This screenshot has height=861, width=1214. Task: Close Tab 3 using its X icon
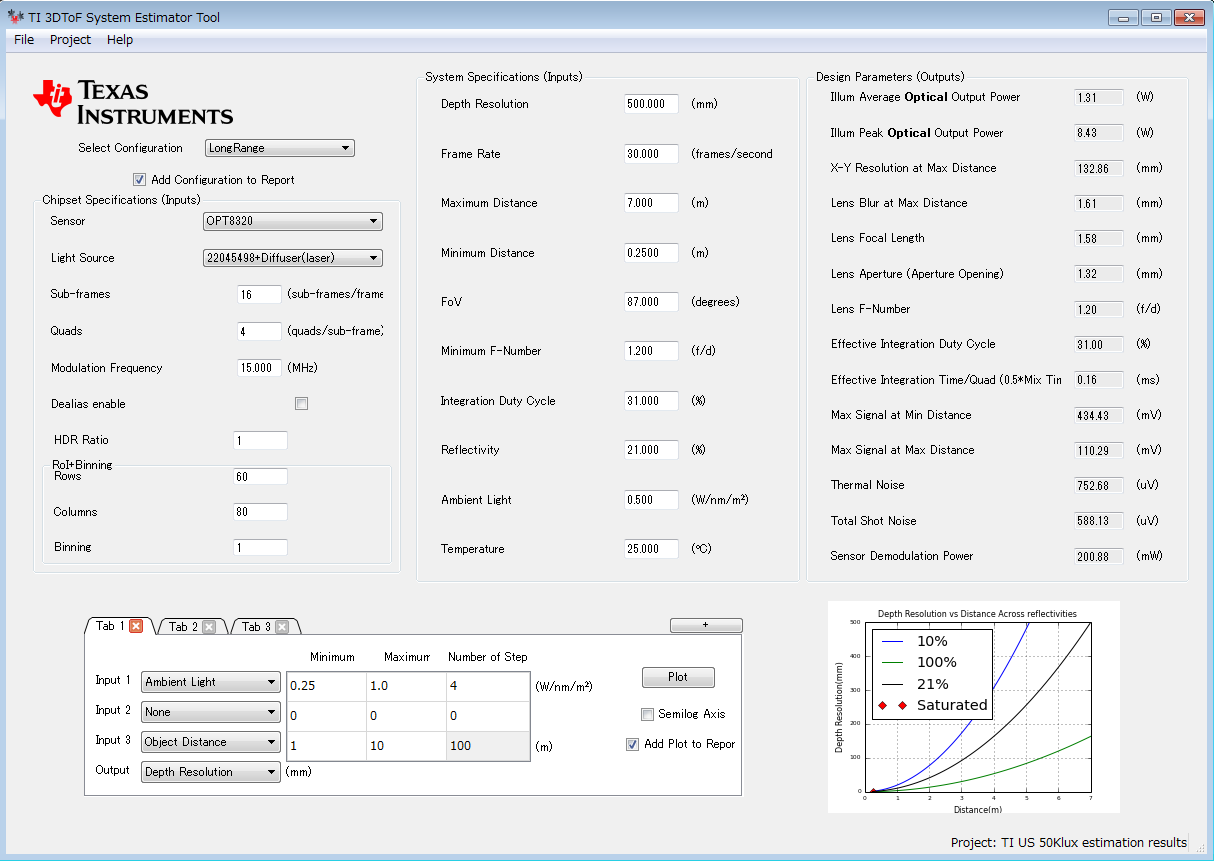coord(282,627)
